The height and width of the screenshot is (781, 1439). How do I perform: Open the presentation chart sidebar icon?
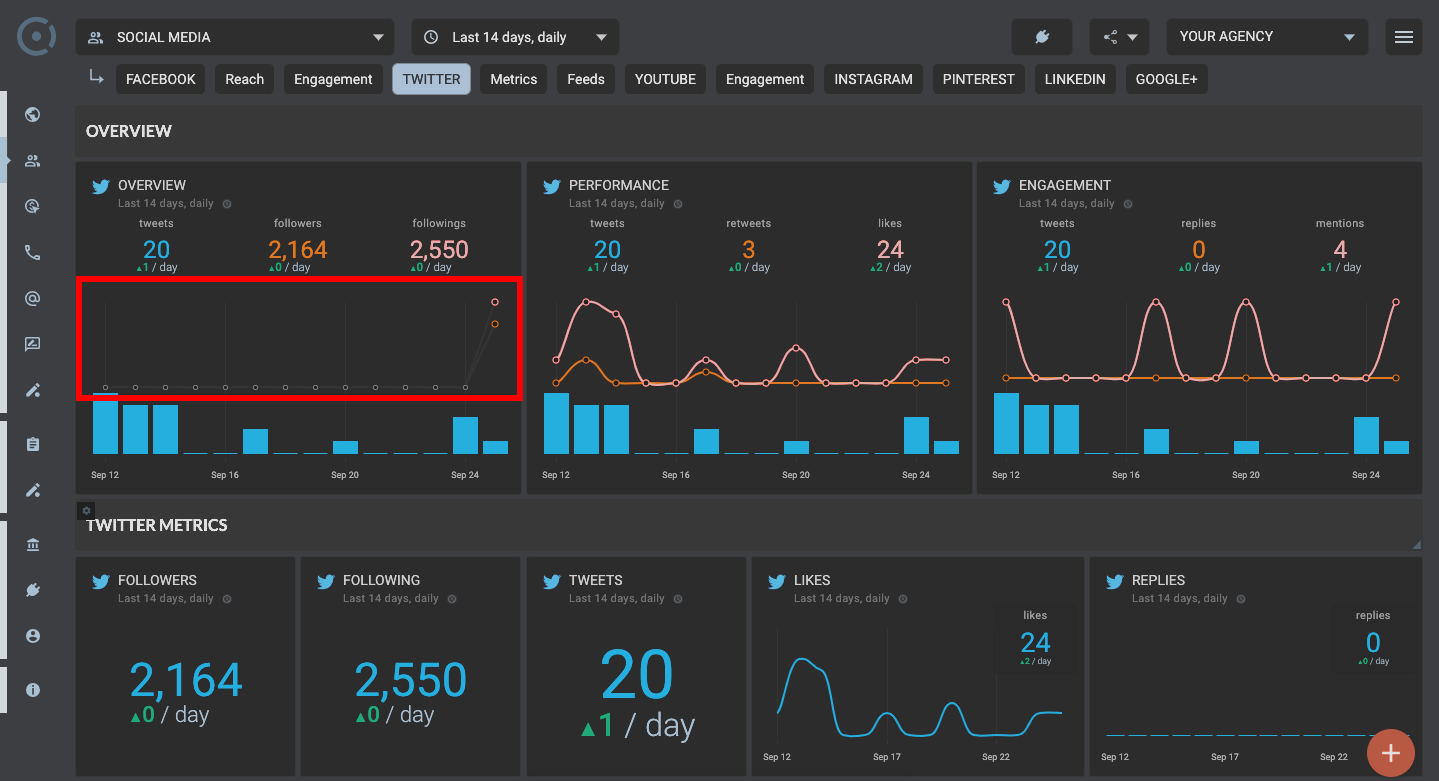click(x=32, y=344)
